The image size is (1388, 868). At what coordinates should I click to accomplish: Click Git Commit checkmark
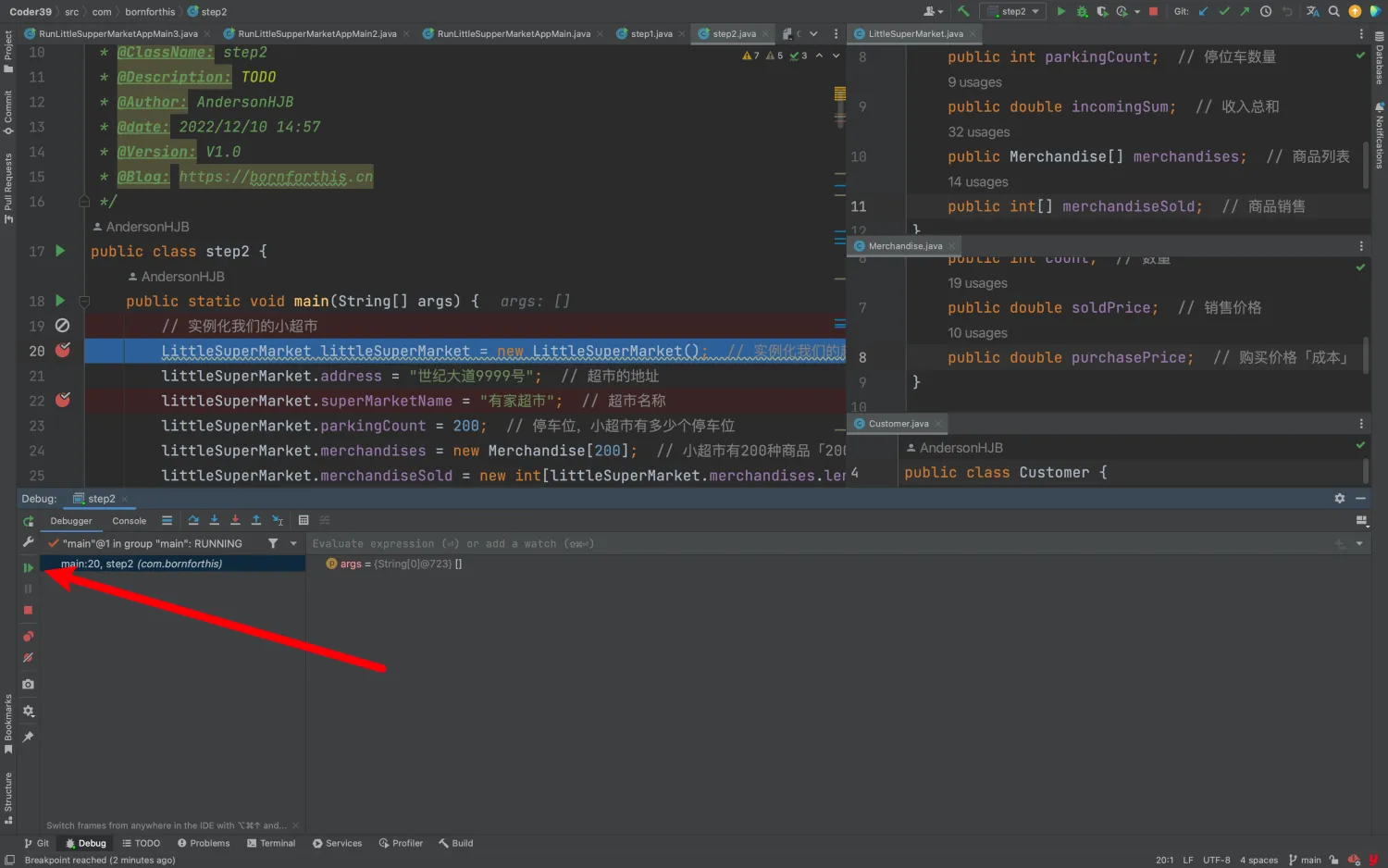[x=1224, y=11]
